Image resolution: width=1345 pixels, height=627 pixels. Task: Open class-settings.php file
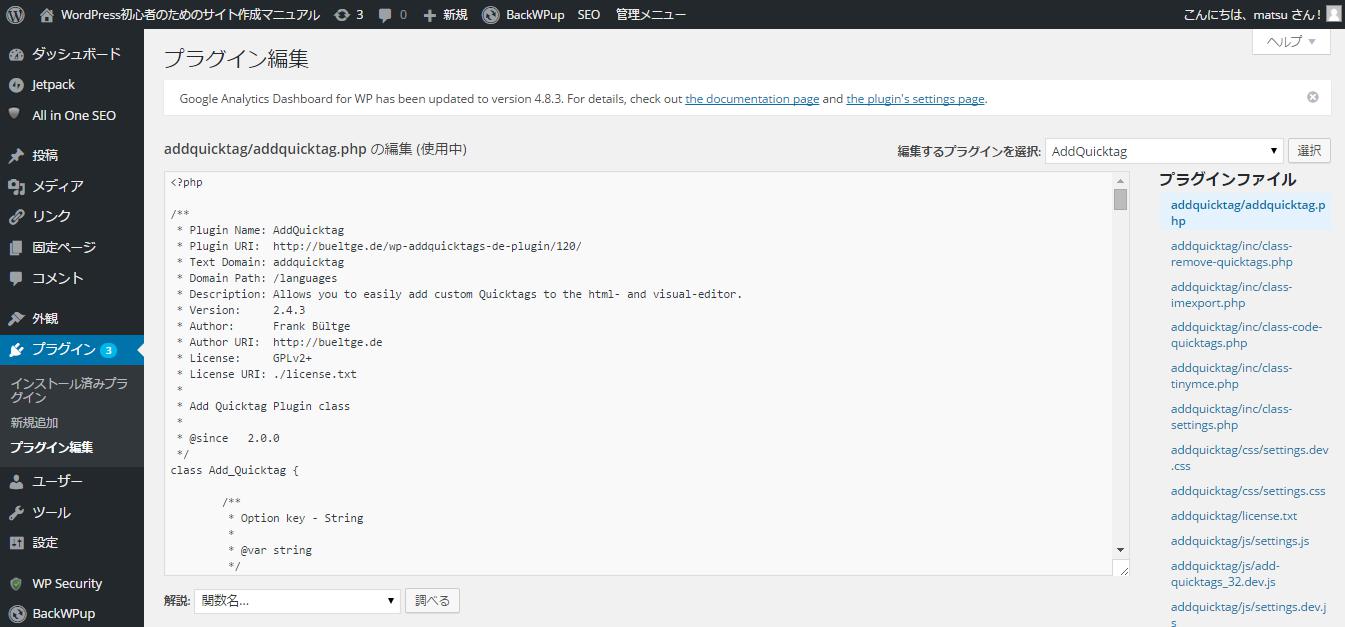(x=1232, y=417)
